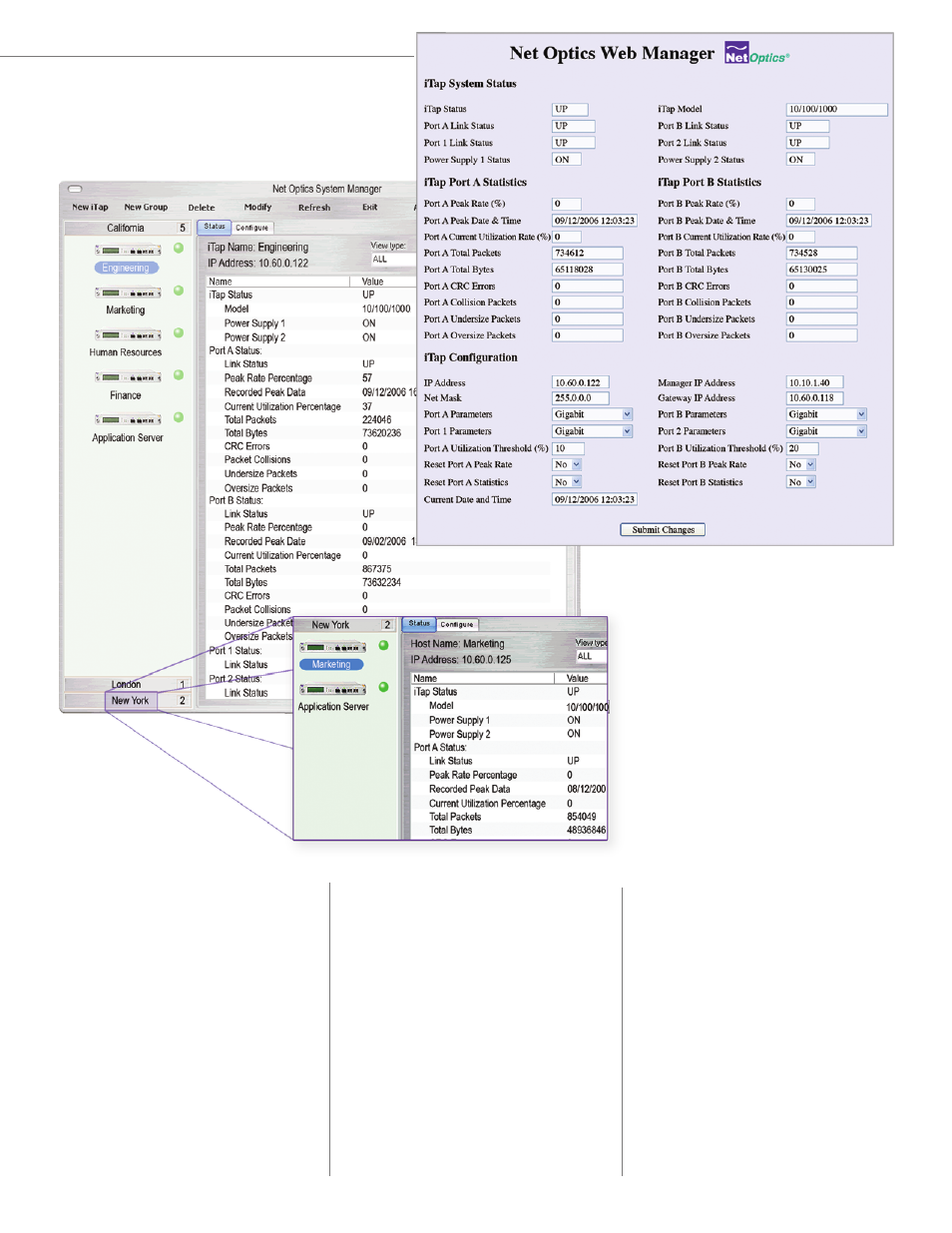Image resolution: width=952 pixels, height=1233 pixels.
Task: Click the Manager IP Address field
Action: point(814,382)
